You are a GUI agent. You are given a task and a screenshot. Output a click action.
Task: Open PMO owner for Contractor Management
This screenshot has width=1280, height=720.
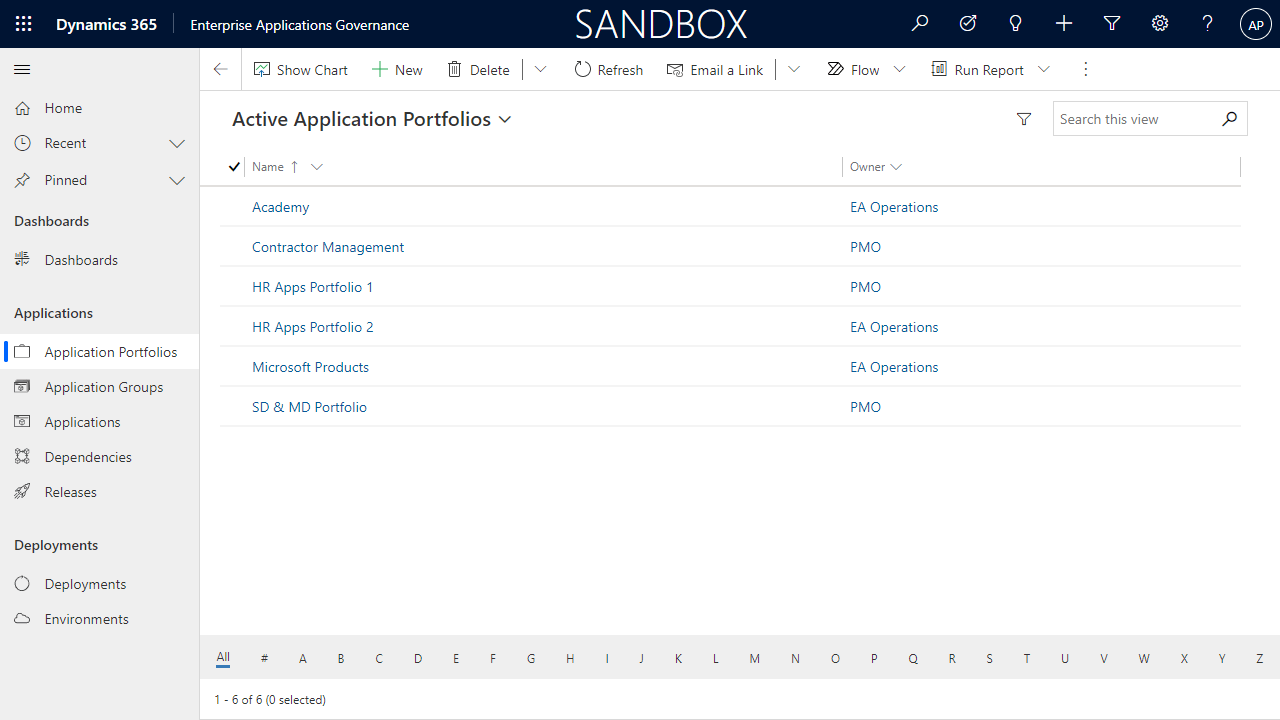click(x=866, y=247)
